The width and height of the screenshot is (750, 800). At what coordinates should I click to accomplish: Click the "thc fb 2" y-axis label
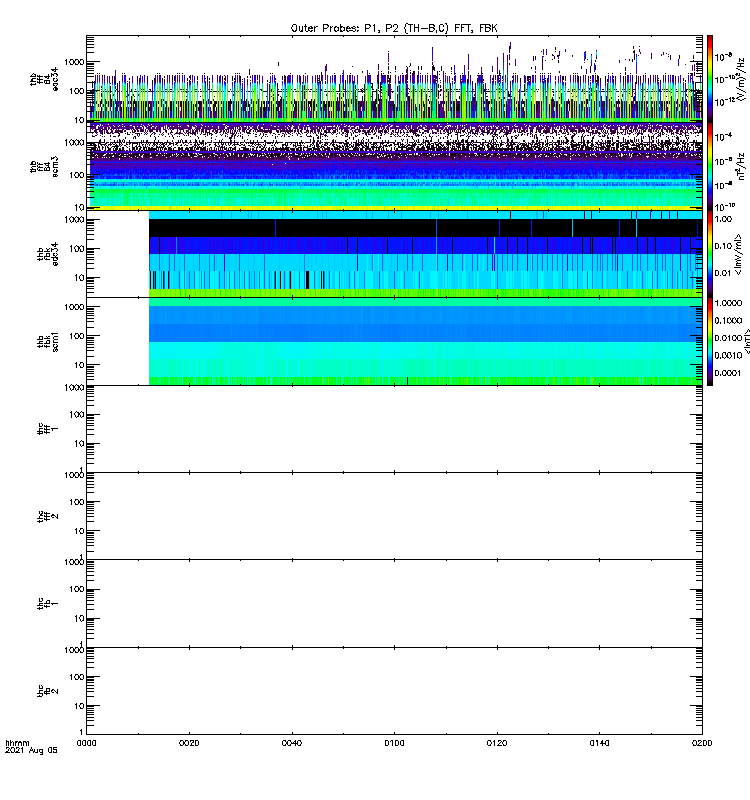coord(47,691)
